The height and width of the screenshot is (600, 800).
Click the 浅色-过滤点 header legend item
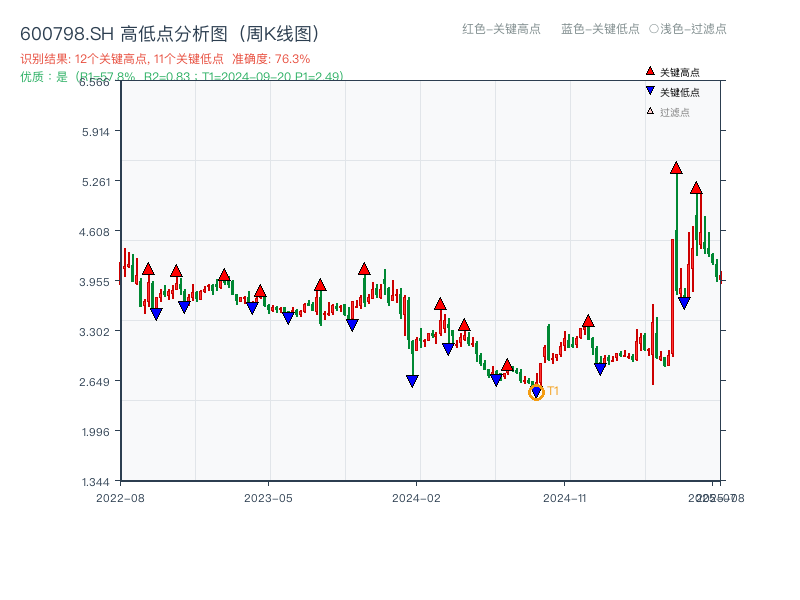tap(688, 29)
